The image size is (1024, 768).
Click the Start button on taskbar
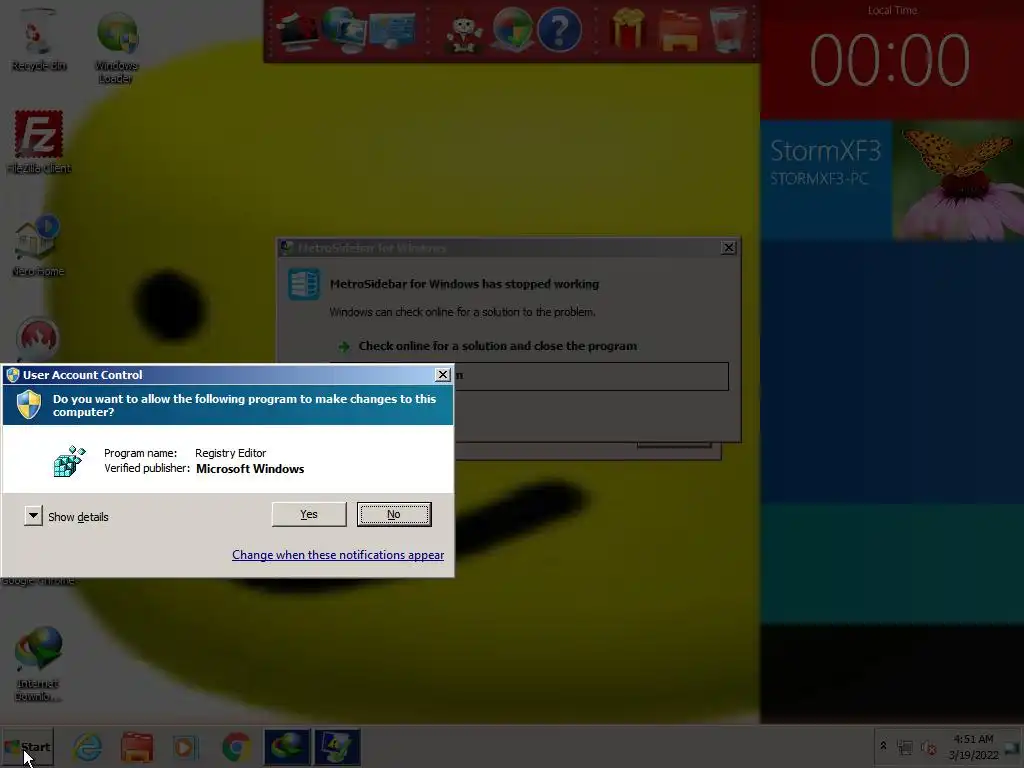click(x=27, y=746)
